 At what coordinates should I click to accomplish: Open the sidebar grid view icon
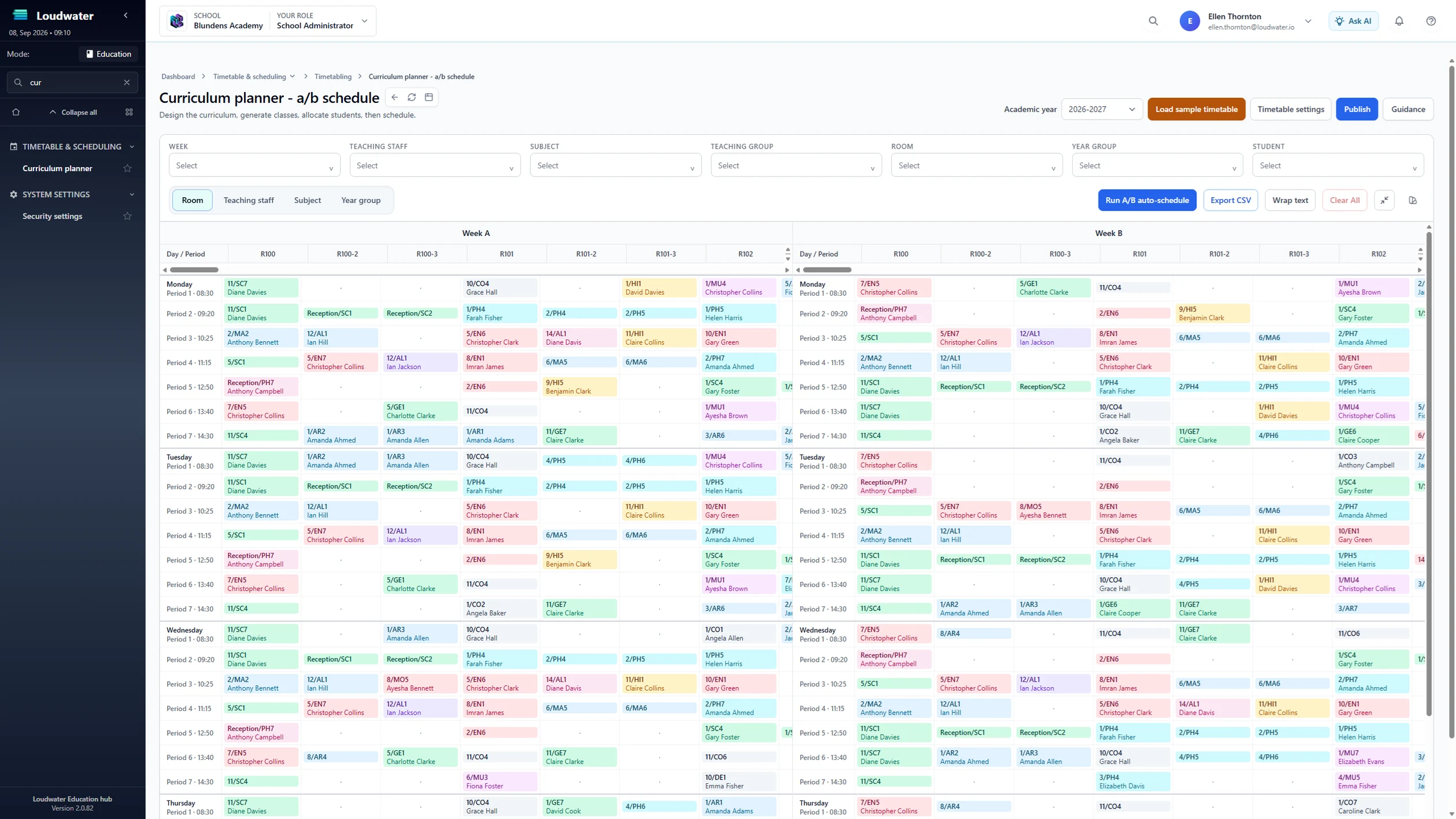(129, 112)
